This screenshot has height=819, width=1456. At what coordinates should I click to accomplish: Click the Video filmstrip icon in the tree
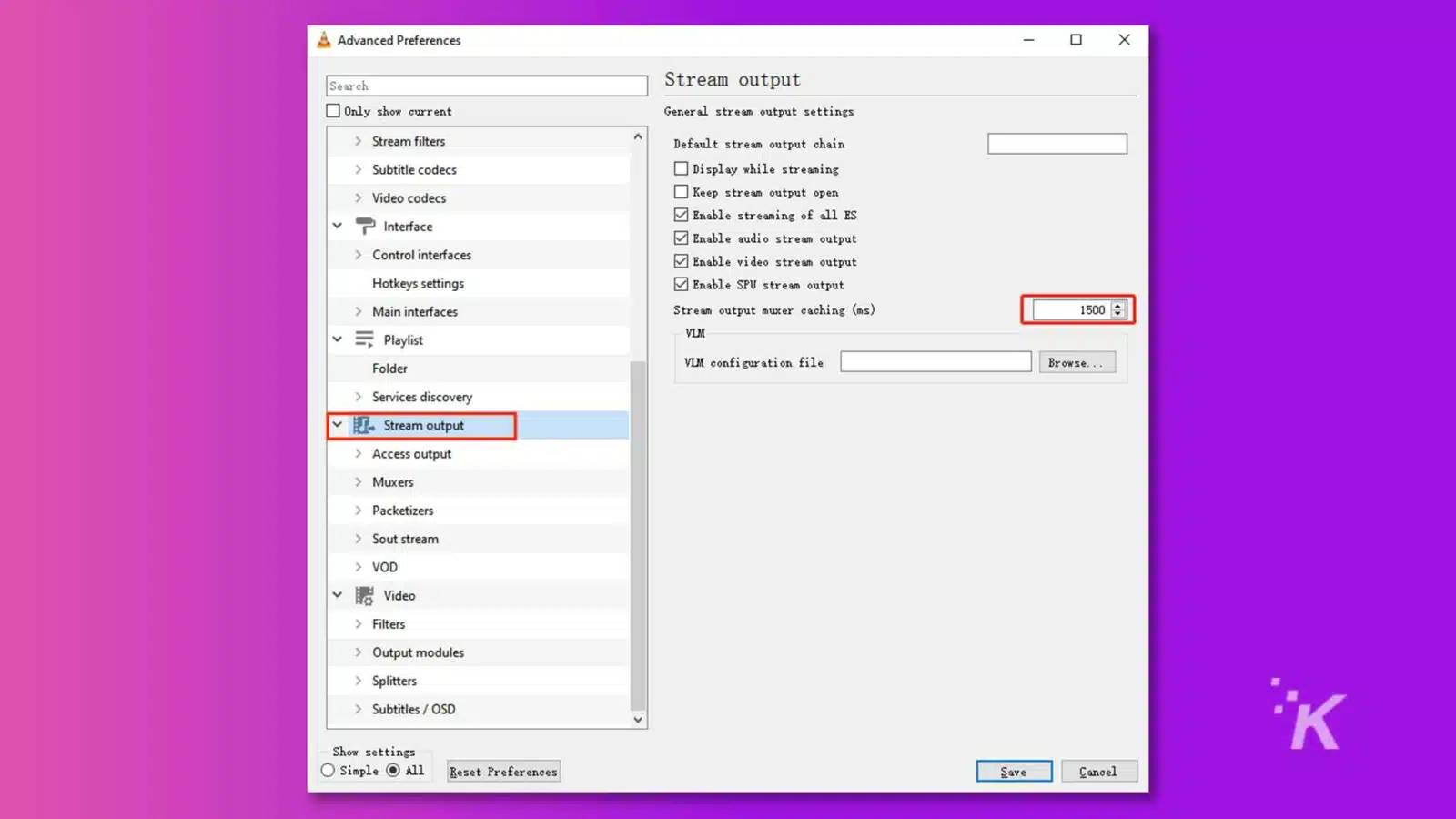coord(363,595)
